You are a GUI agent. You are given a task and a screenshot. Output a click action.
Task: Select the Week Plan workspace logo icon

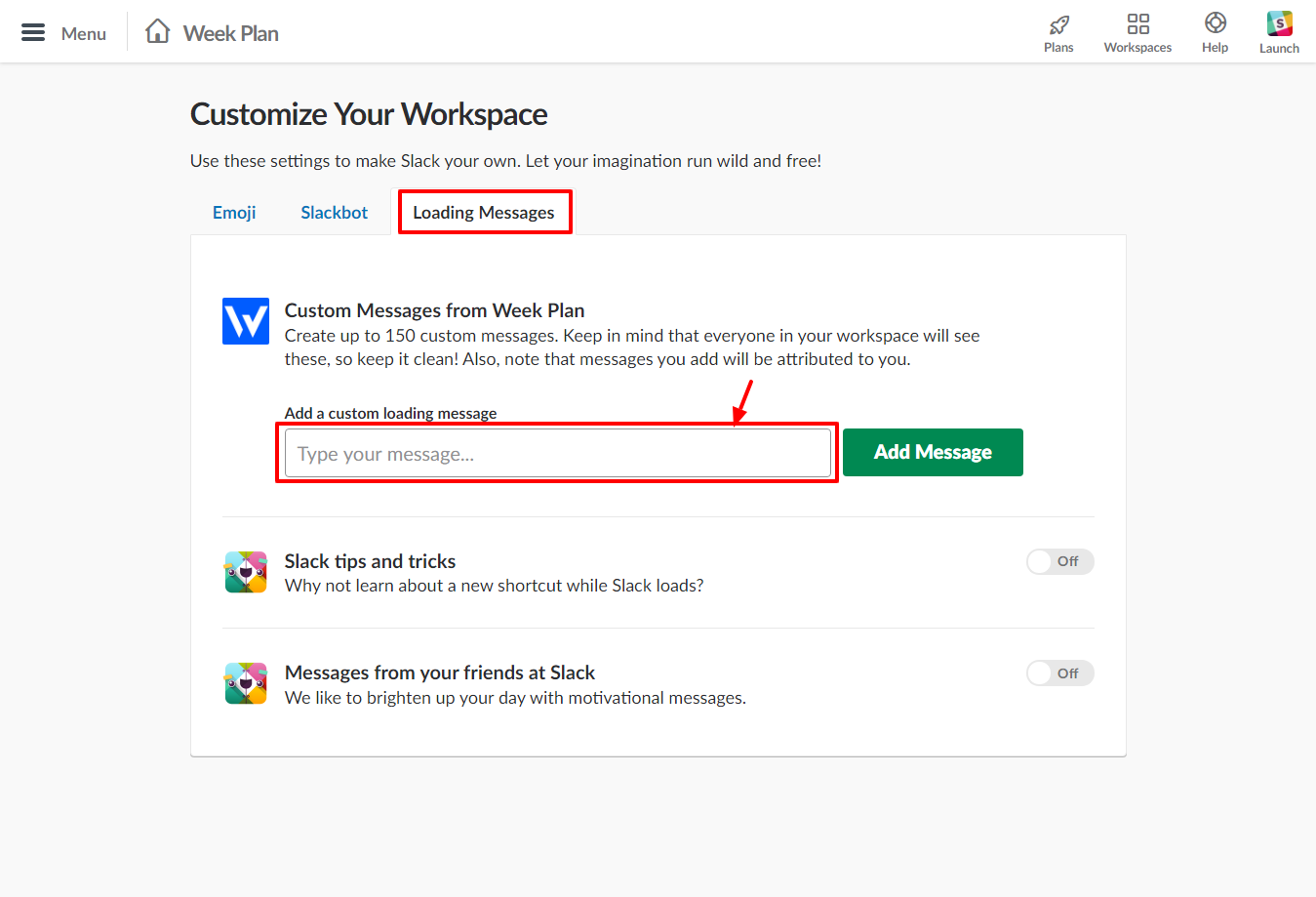pos(245,320)
